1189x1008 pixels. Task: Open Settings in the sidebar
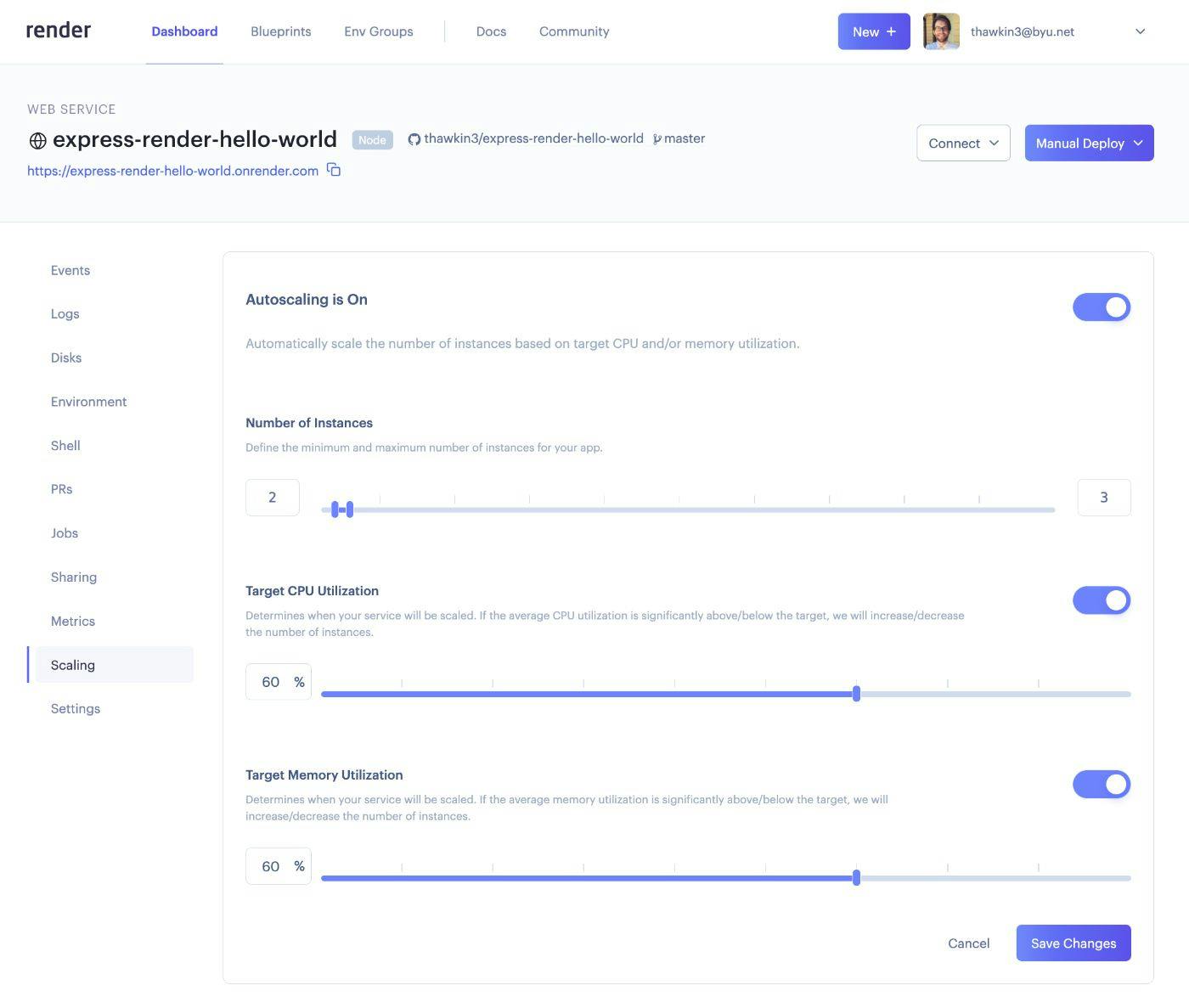(76, 708)
